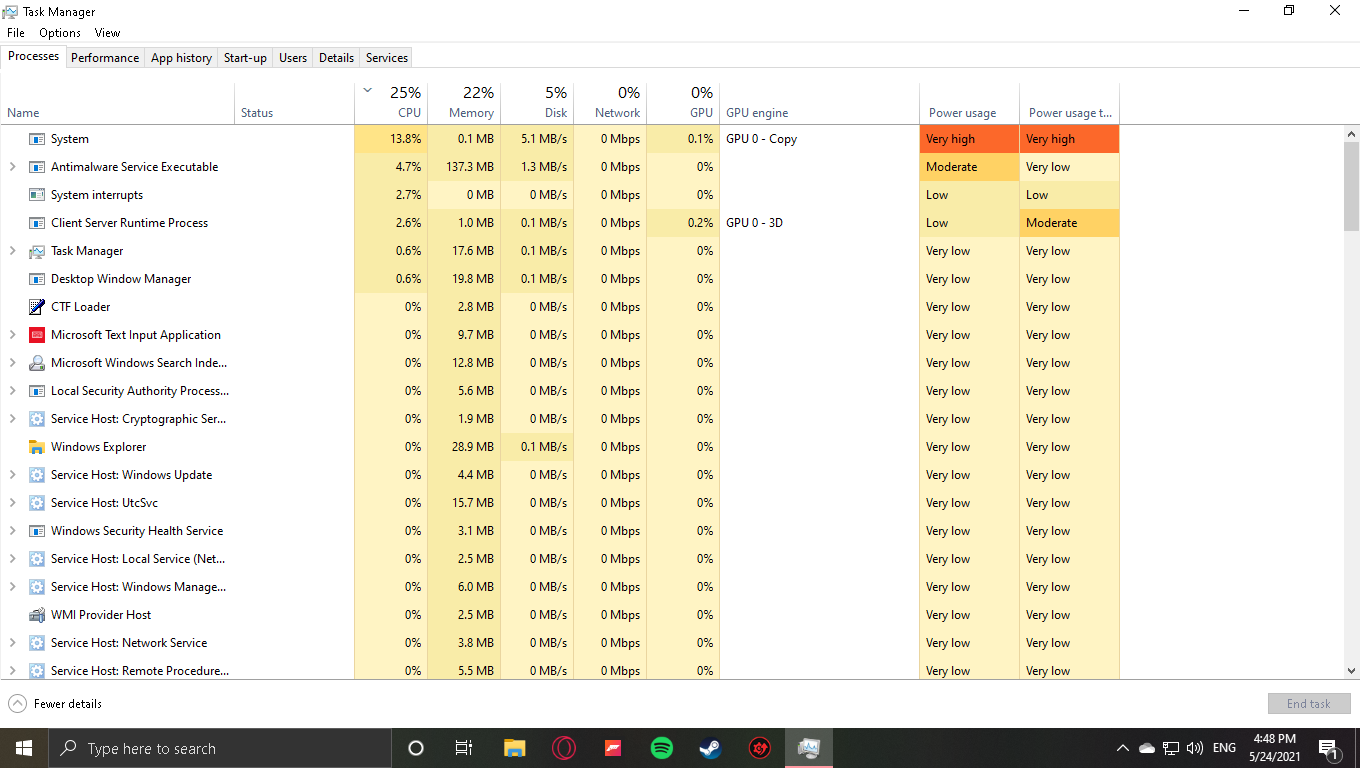Click the End task button
Viewport: 1360px width, 768px height.
pos(1309,704)
